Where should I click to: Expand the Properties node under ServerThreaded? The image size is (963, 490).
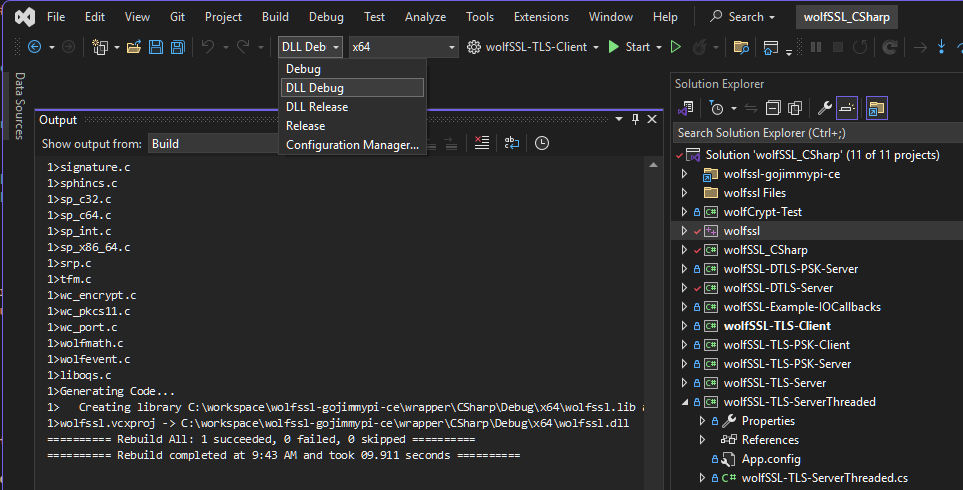(x=702, y=421)
